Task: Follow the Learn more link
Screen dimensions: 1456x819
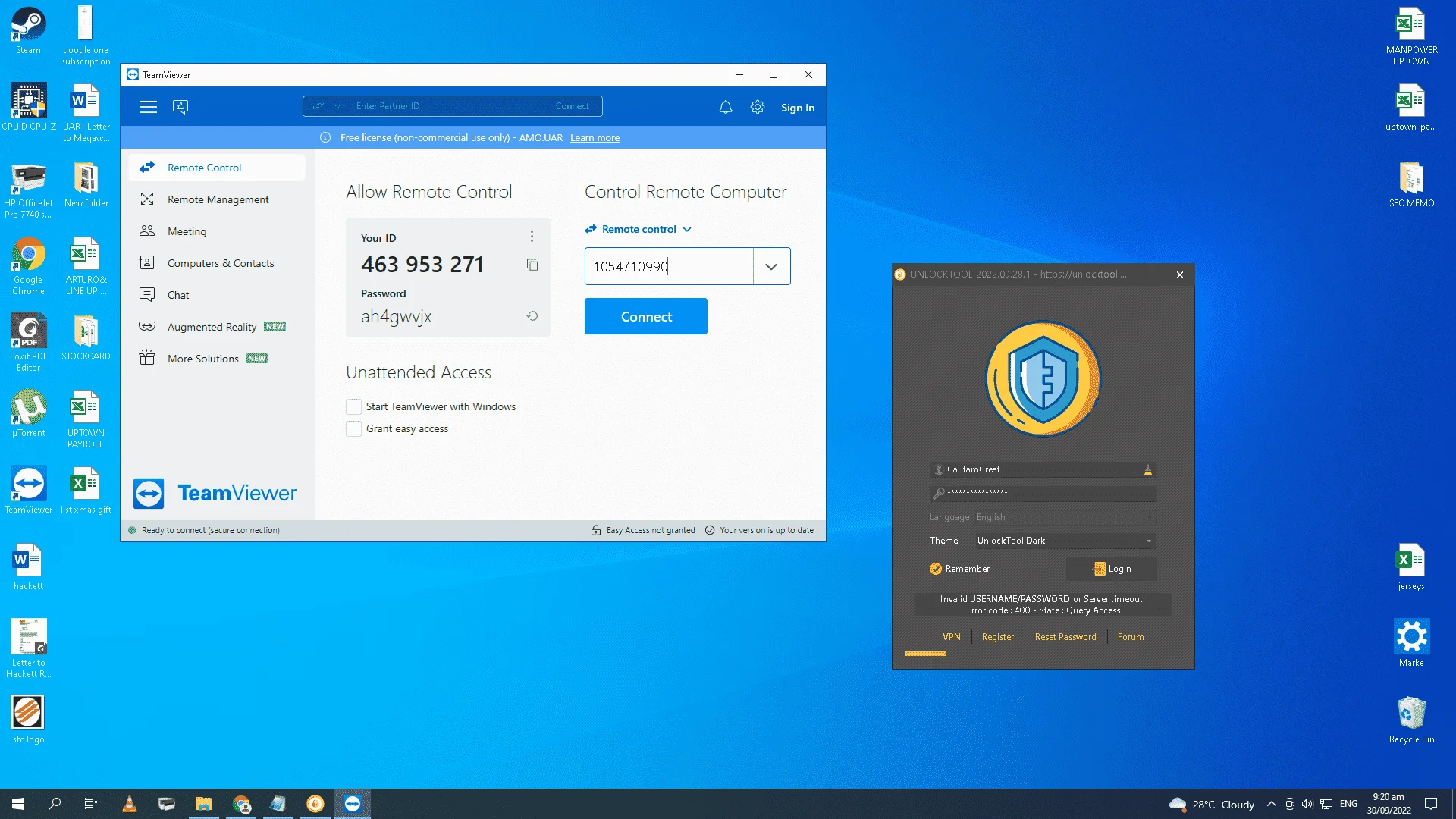Action: (595, 137)
